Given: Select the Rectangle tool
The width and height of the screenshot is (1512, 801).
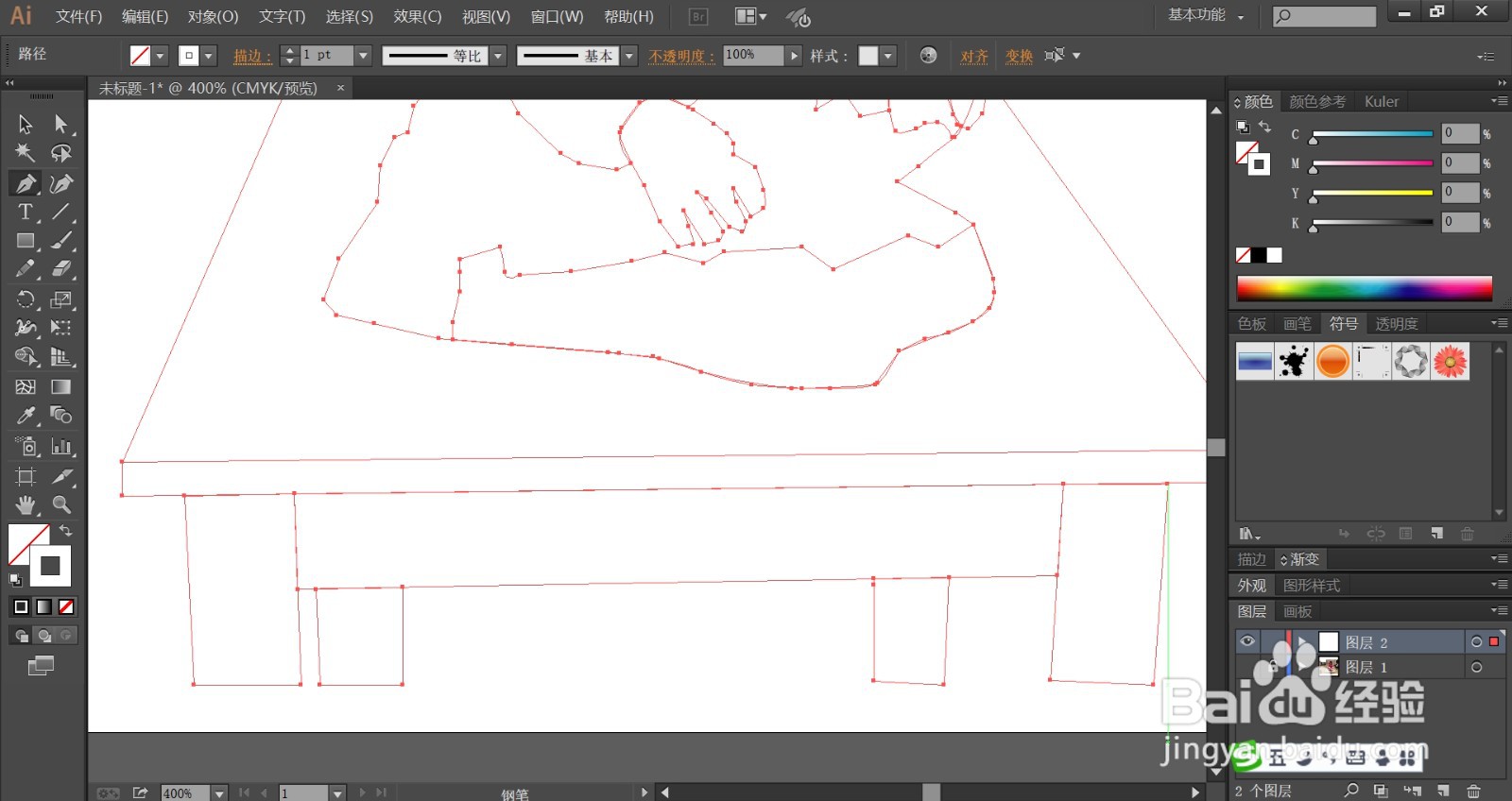Looking at the screenshot, I should coord(26,241).
